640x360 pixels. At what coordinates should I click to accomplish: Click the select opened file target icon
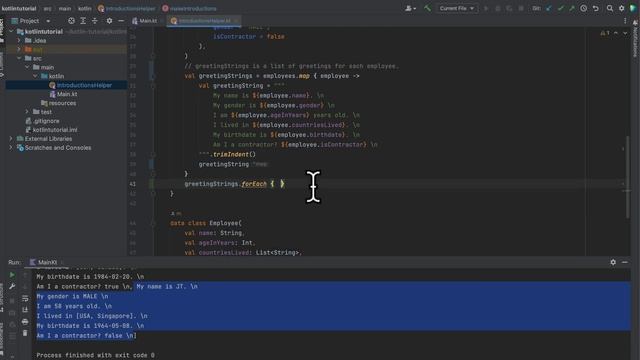[x=71, y=21]
